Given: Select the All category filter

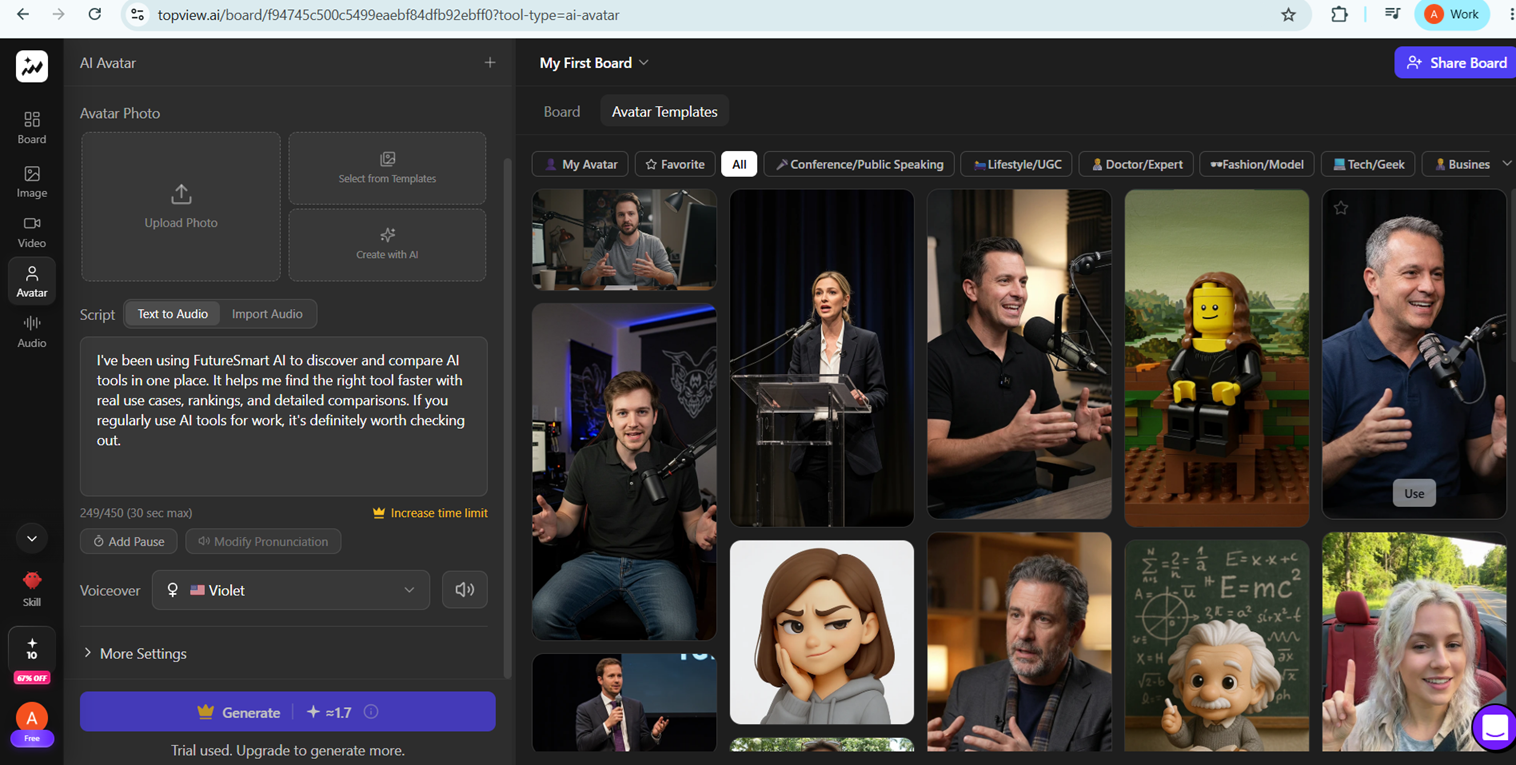Looking at the screenshot, I should (739, 164).
